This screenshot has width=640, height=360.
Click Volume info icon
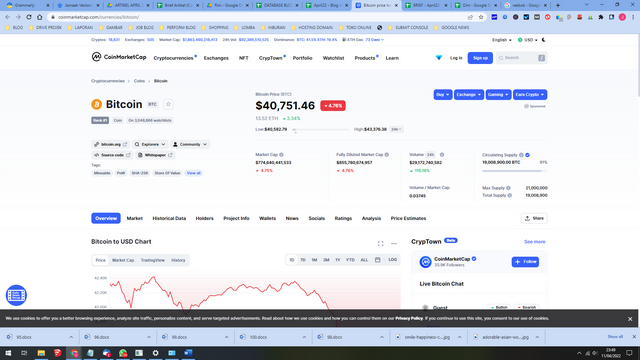pos(442,155)
